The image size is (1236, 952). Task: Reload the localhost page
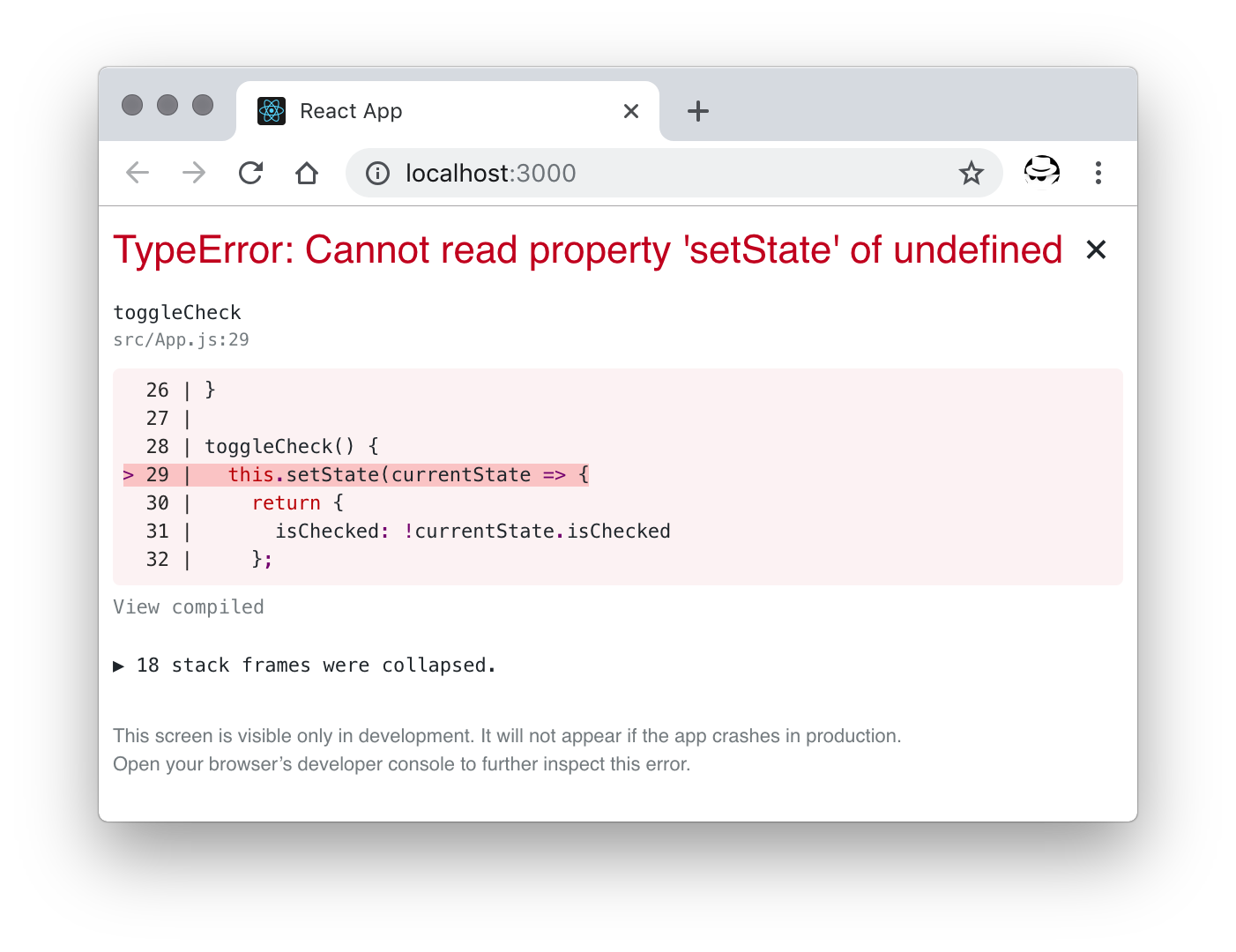coord(251,173)
